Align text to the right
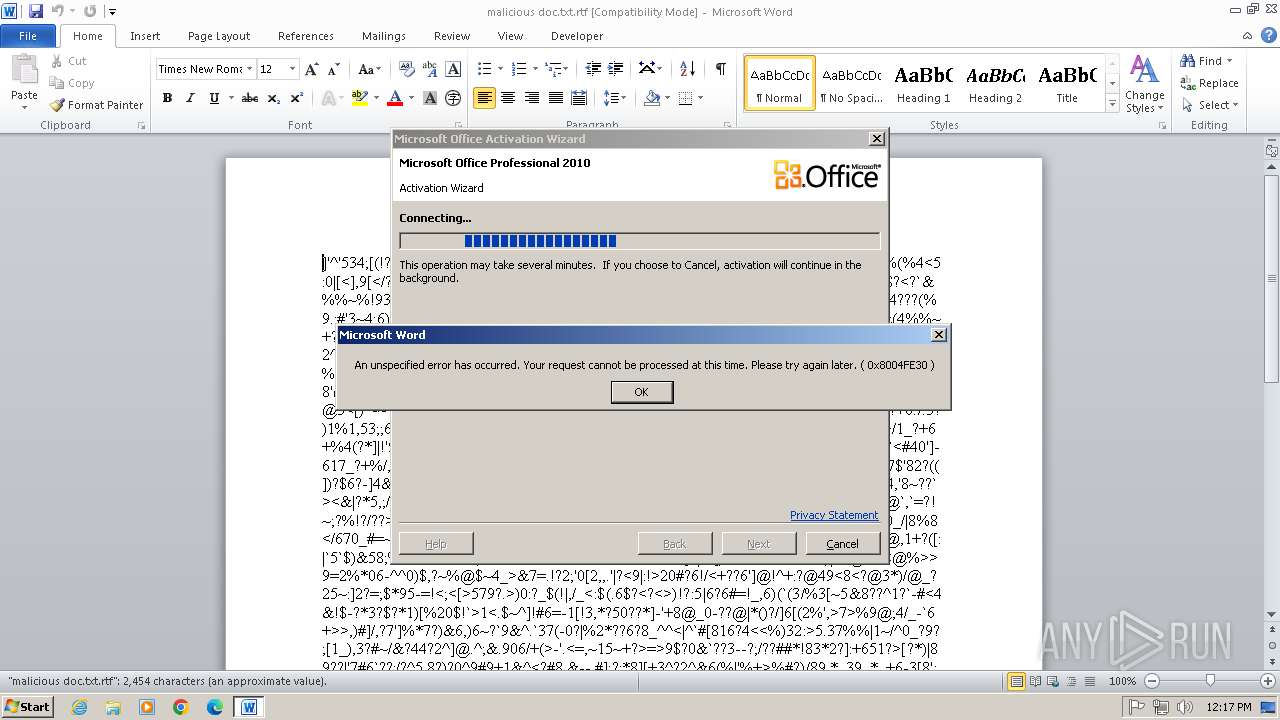 coord(532,98)
